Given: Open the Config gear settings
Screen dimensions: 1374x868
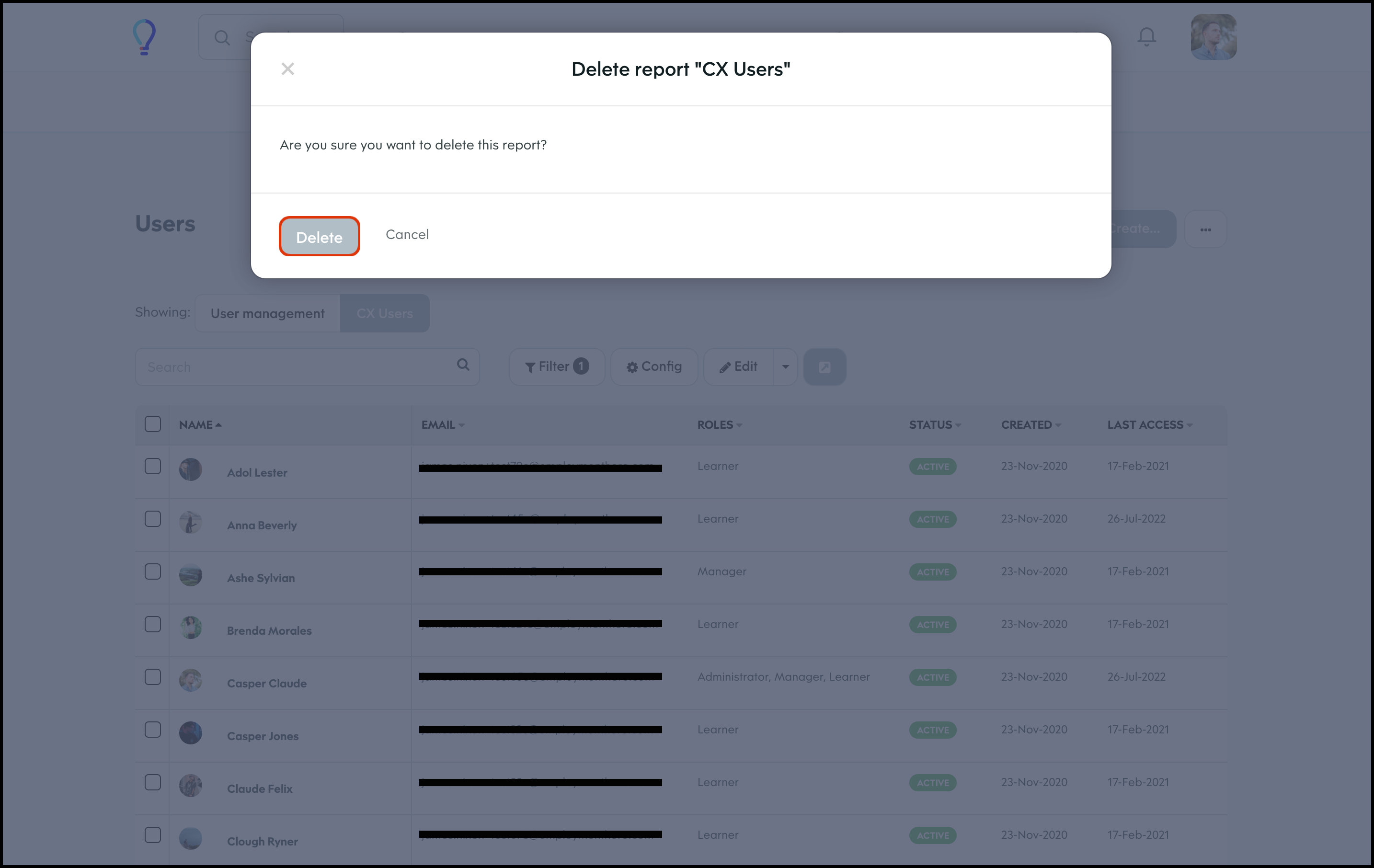Looking at the screenshot, I should (x=654, y=366).
